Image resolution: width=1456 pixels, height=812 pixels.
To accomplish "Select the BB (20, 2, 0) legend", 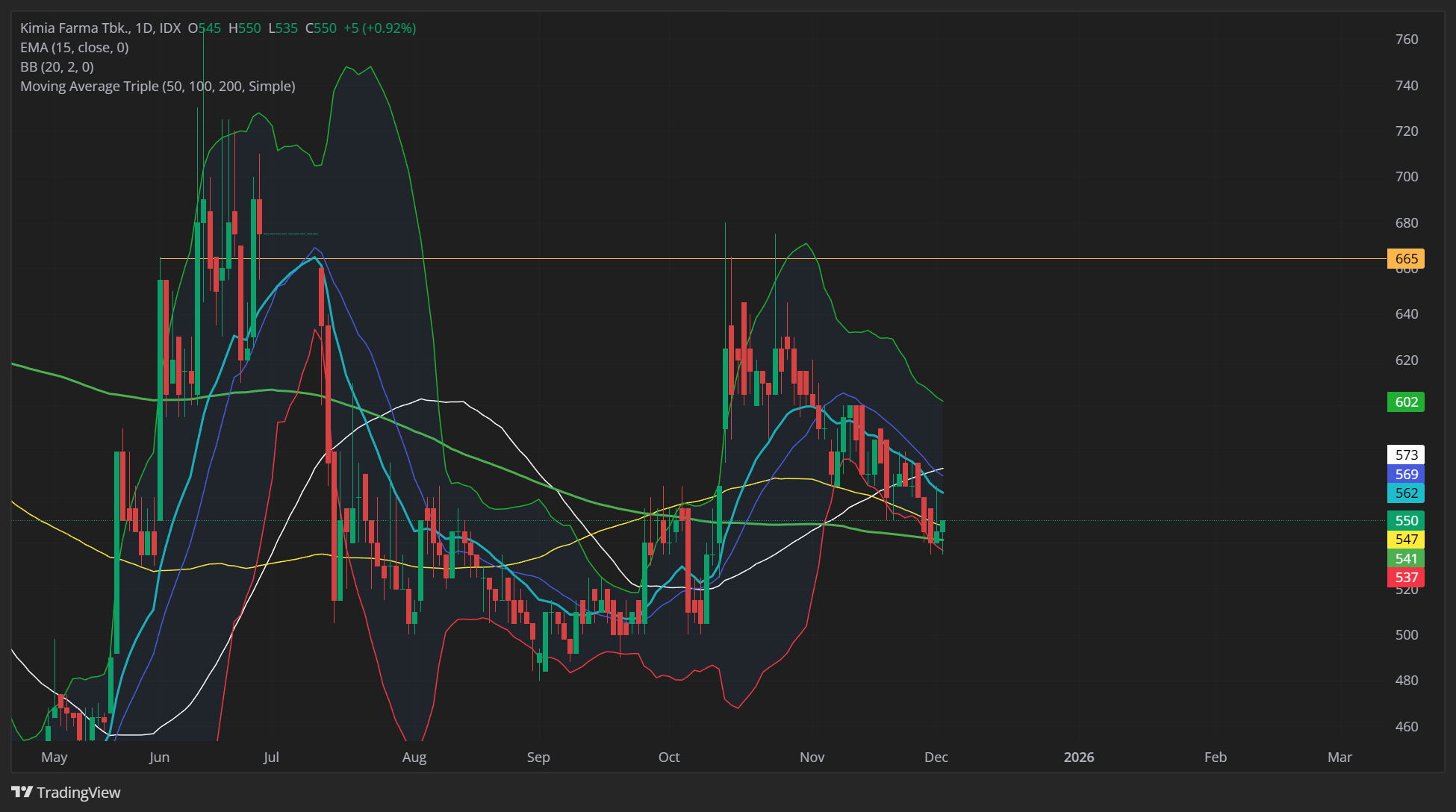I will point(57,67).
